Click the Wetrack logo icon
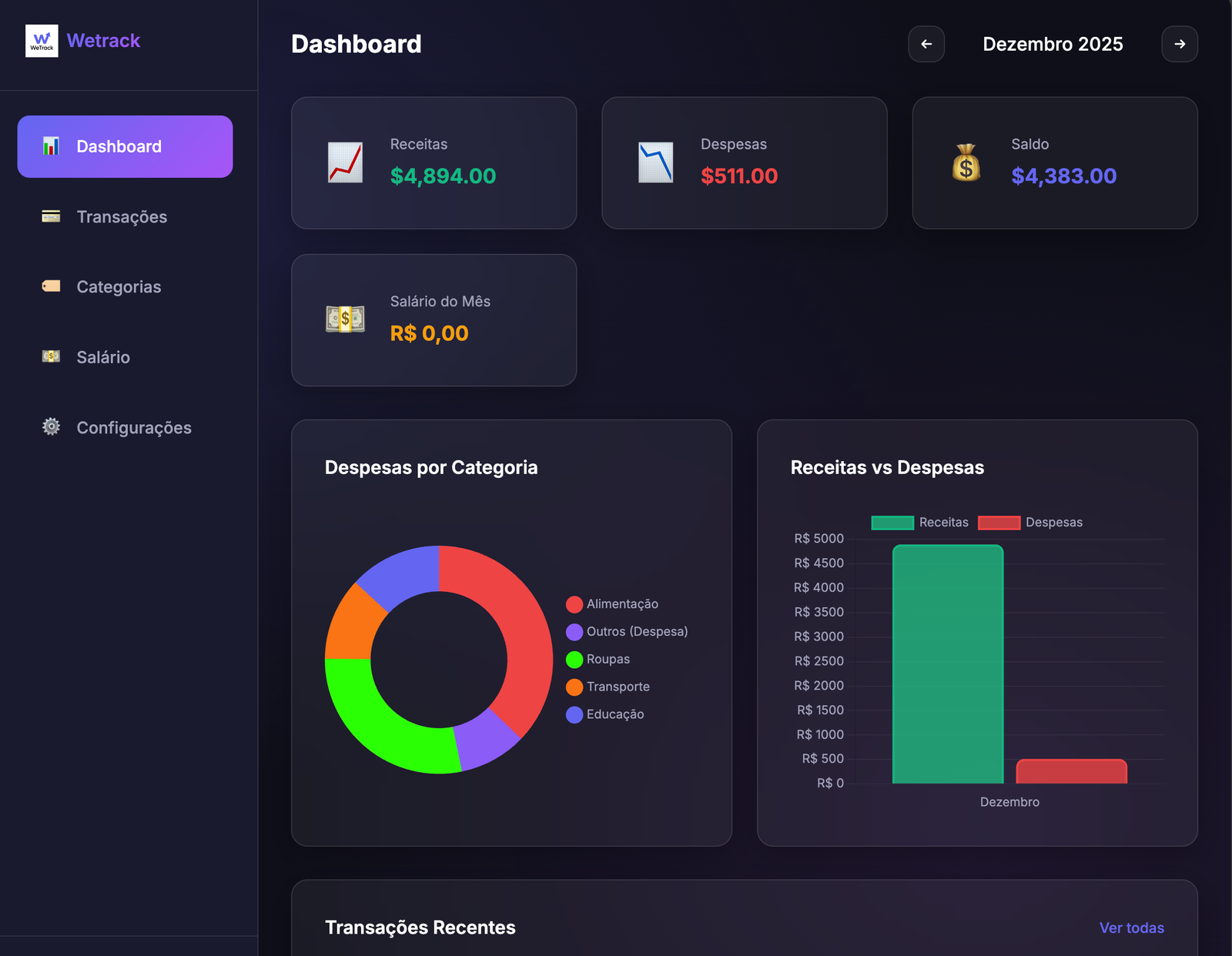The width and height of the screenshot is (1232, 956). (x=42, y=40)
